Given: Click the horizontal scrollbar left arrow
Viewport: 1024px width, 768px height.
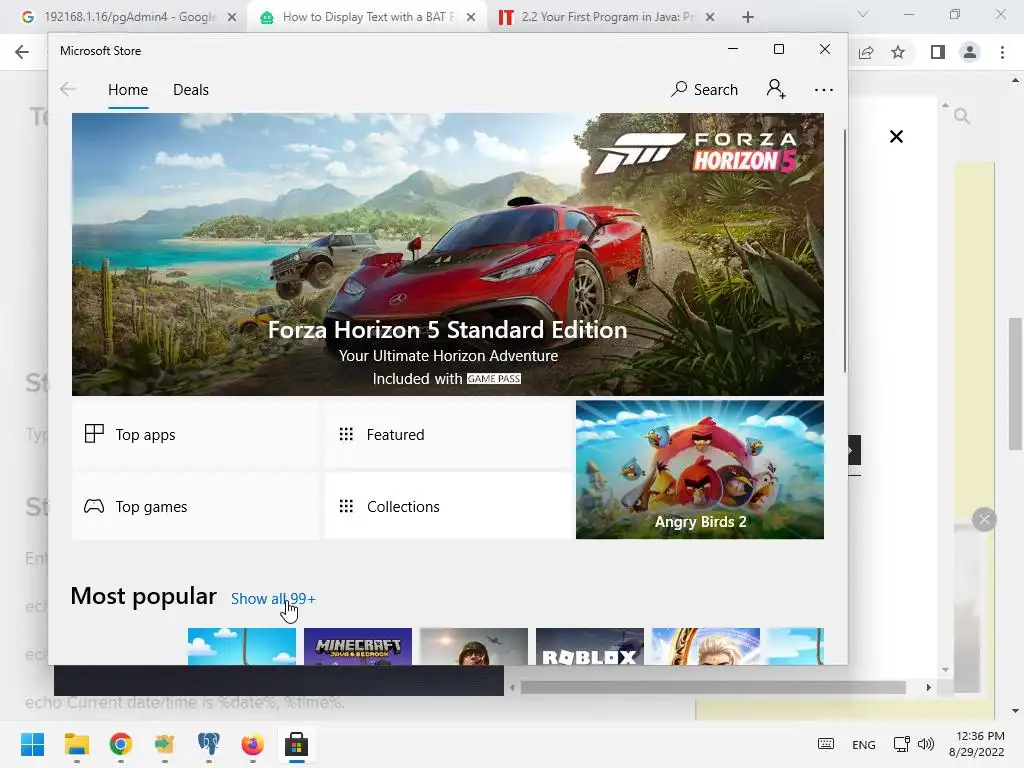Looking at the screenshot, I should (x=512, y=687).
